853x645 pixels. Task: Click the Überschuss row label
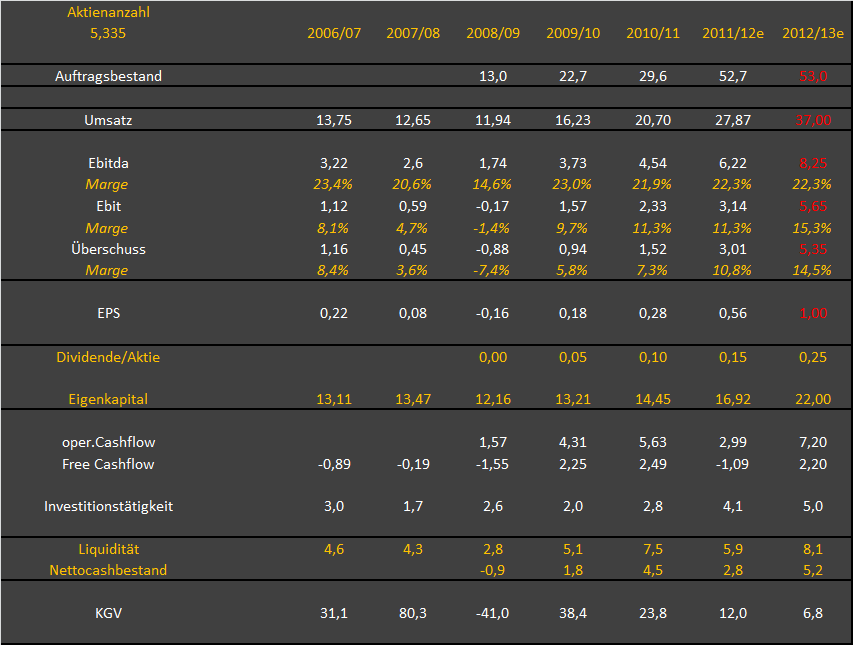[x=108, y=249]
